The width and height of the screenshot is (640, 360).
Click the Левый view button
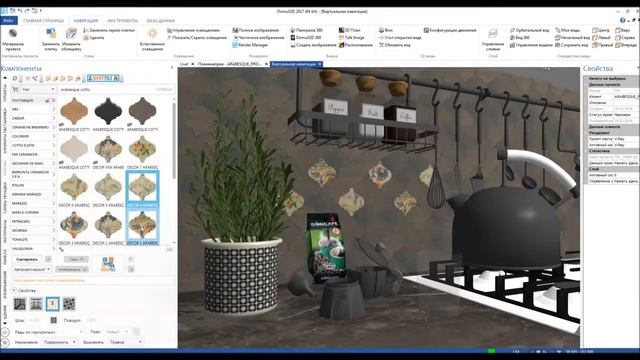[x=601, y=38]
